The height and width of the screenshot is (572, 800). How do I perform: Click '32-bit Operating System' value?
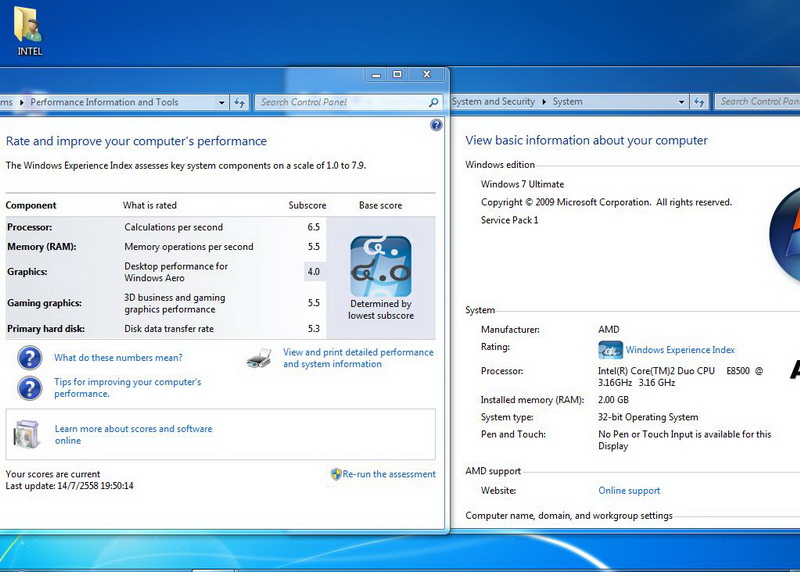click(648, 417)
